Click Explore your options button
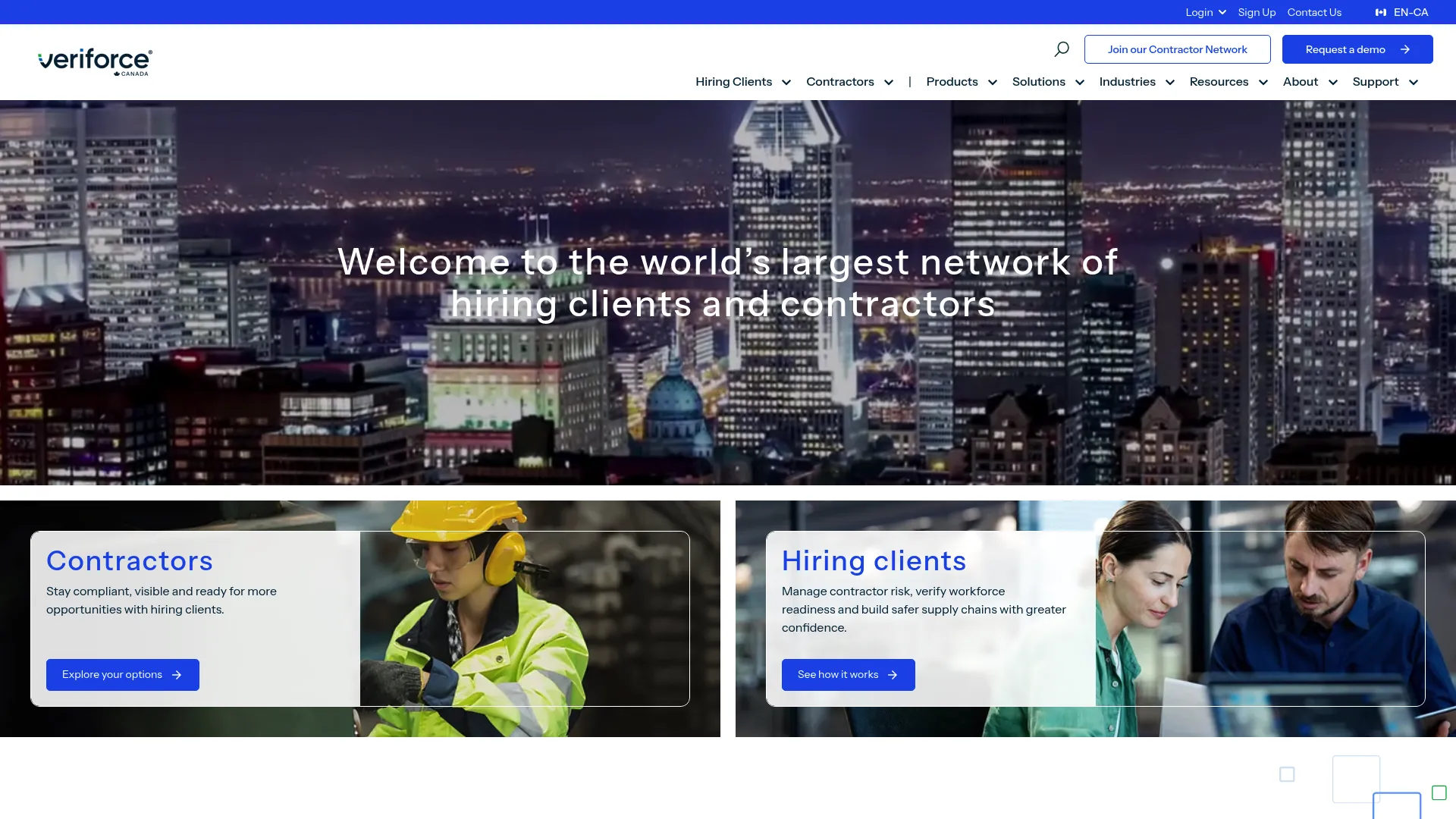The height and width of the screenshot is (819, 1456). coord(123,675)
